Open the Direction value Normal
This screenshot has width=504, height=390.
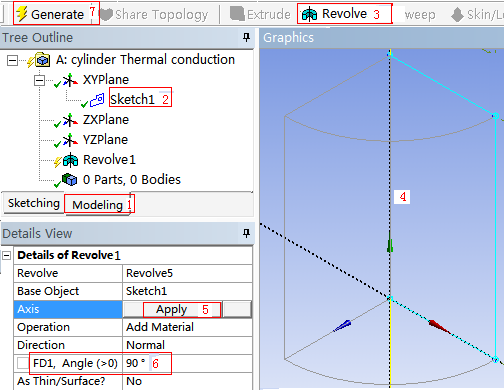coord(187,345)
